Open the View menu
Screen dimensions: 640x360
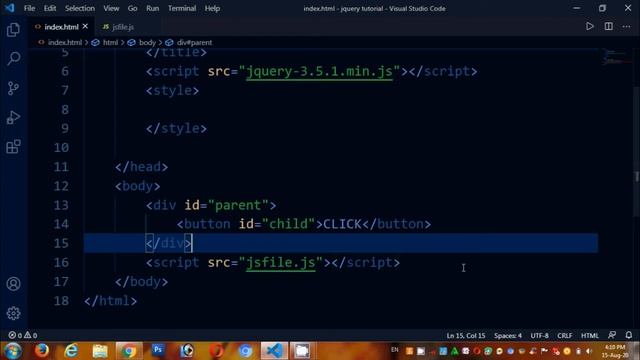[111, 8]
